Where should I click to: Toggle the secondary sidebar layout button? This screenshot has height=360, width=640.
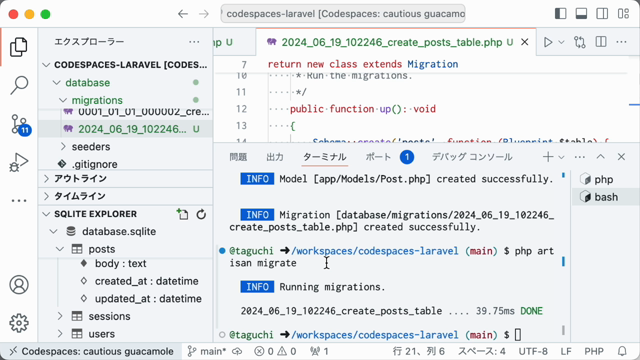pyautogui.click(x=602, y=14)
